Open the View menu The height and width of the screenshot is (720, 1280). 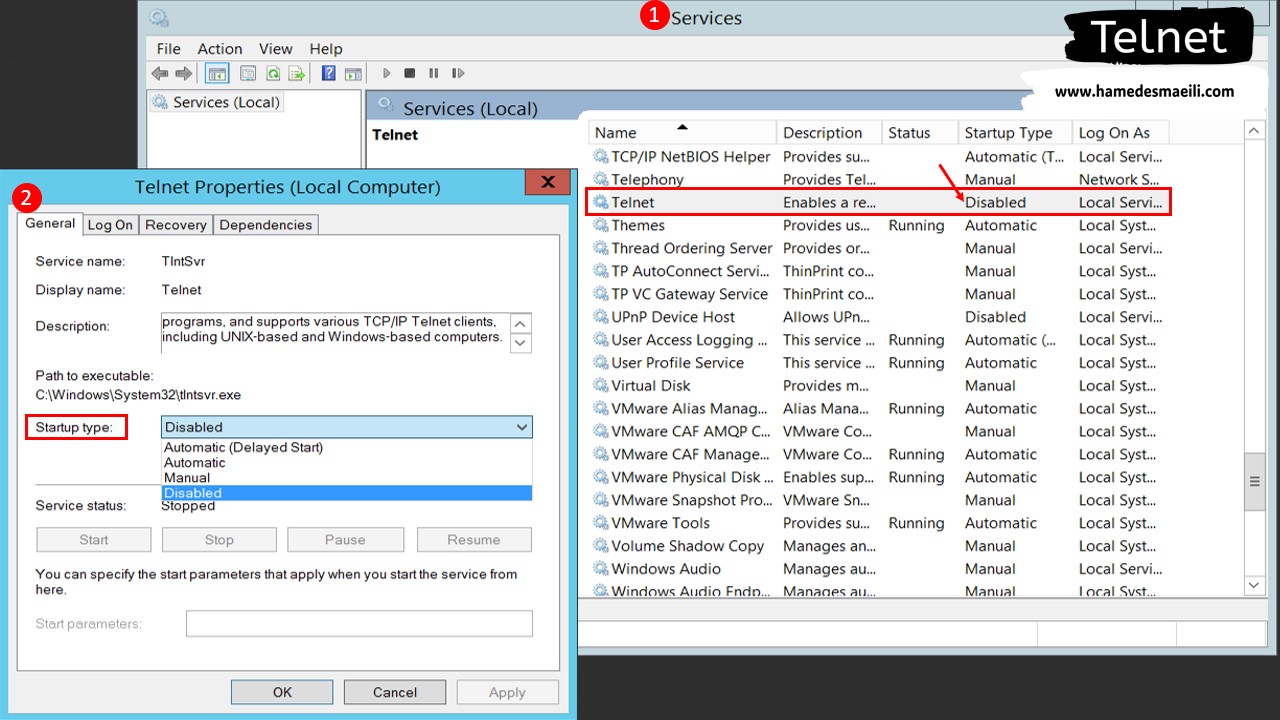coord(276,48)
